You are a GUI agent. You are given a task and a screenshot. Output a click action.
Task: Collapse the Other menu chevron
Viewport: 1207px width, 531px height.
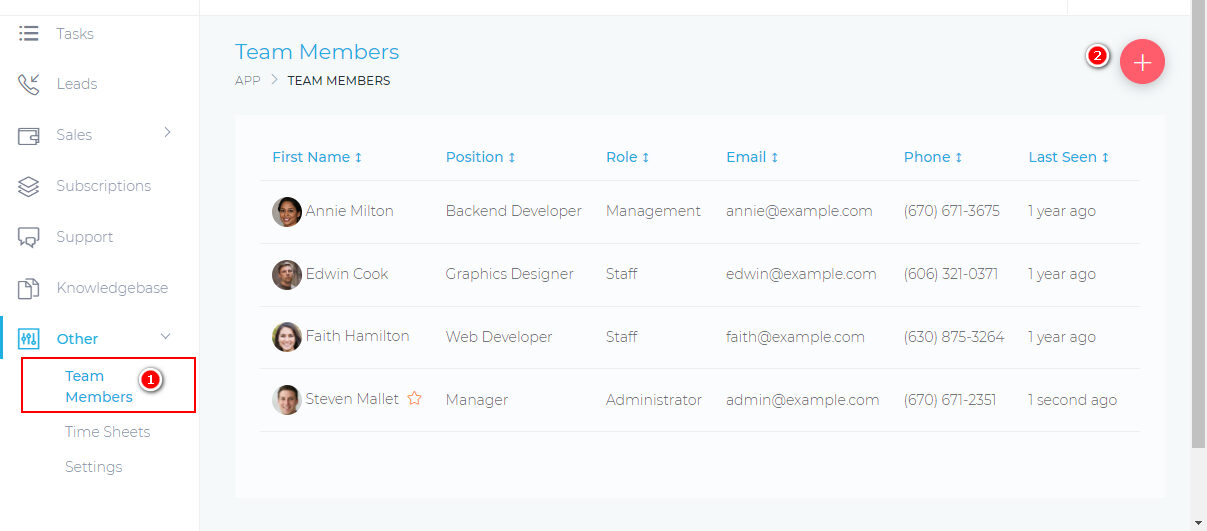166,337
